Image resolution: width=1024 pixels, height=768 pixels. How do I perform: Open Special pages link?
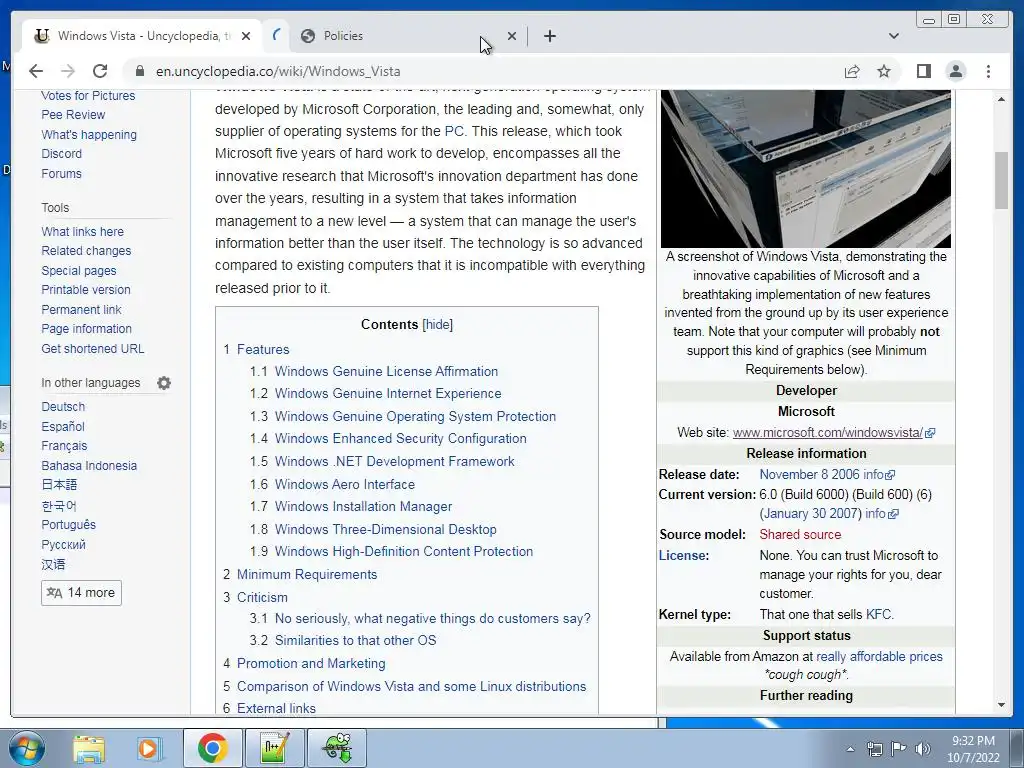[x=79, y=270]
